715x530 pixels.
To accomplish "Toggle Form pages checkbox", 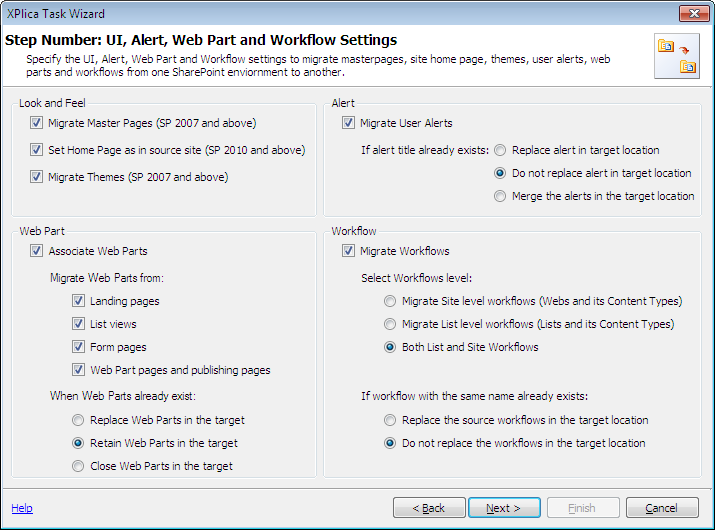I will 78,347.
